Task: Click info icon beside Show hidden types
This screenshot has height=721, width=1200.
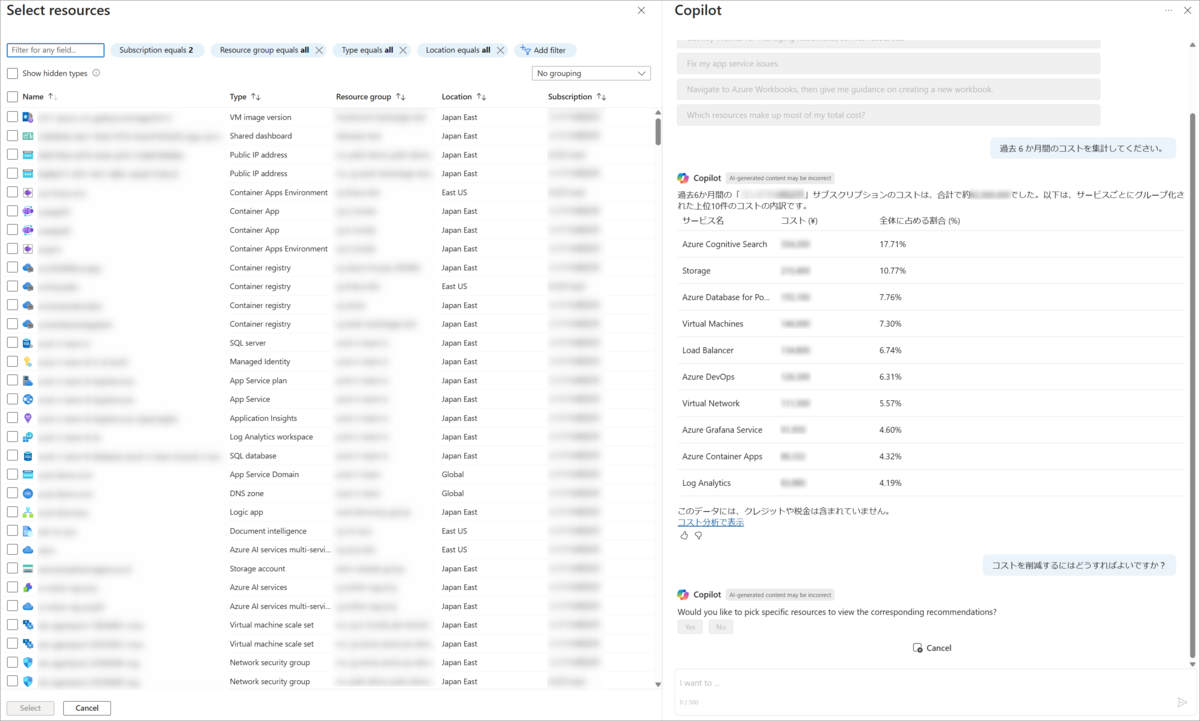Action: pyautogui.click(x=96, y=73)
